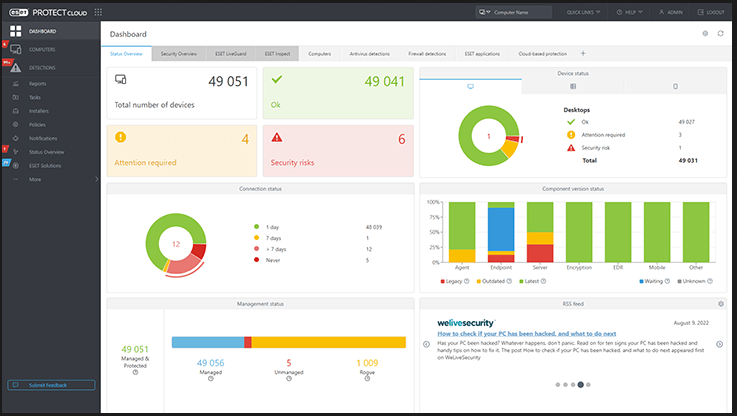Switch to the Security Overview tab
Image resolution: width=737 pixels, height=416 pixels.
coord(179,54)
